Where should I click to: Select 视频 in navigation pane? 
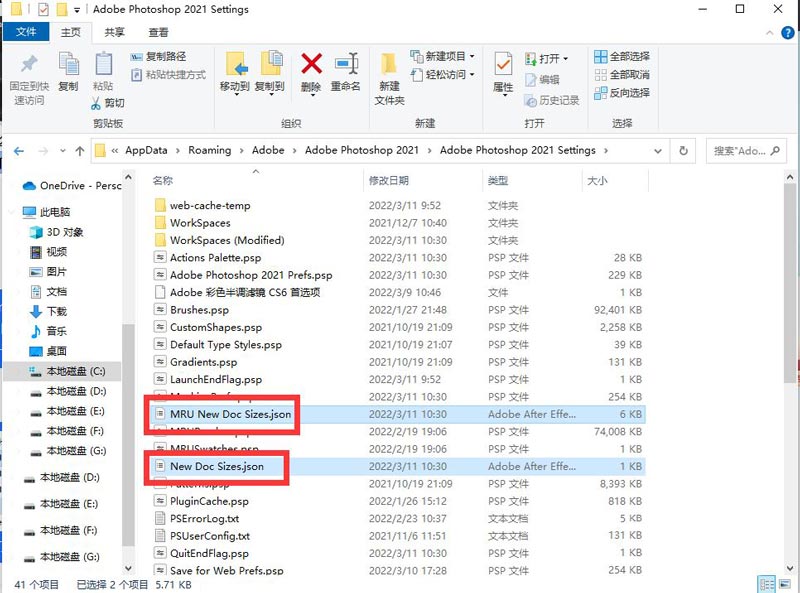coord(48,252)
